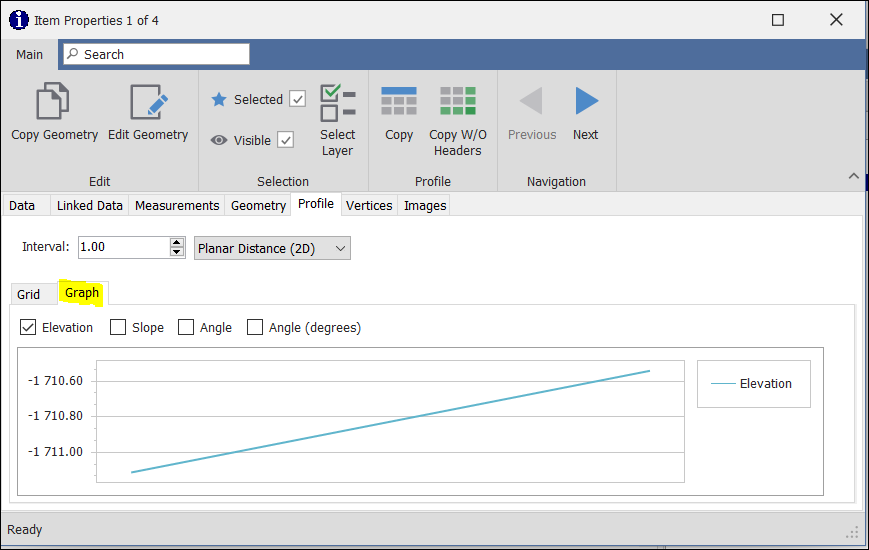
Task: Collapse the ribbon with the chevron
Action: pyautogui.click(x=853, y=176)
